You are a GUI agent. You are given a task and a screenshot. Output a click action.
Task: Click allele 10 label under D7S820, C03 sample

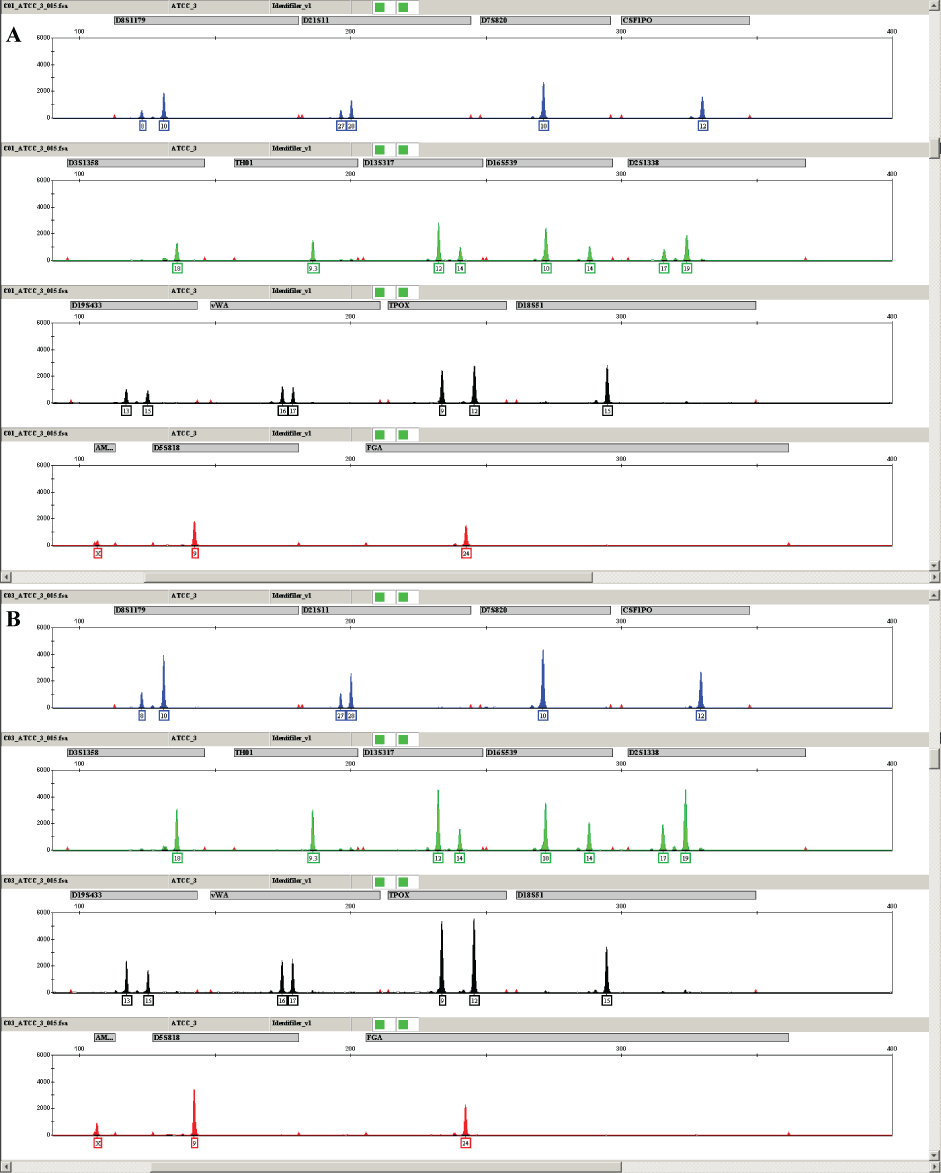click(543, 716)
